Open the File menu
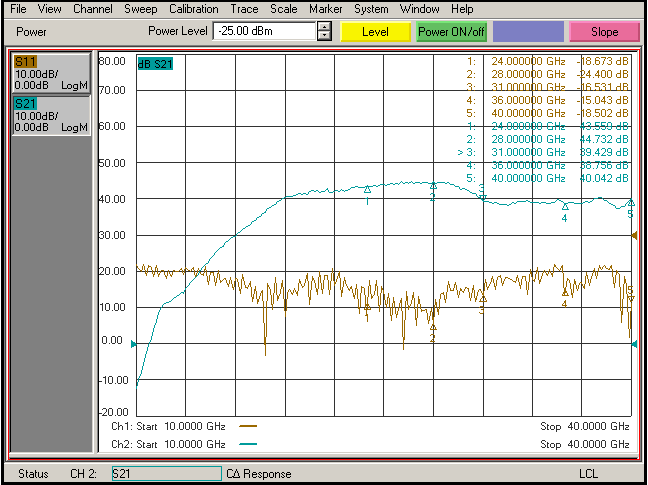 [x=18, y=9]
